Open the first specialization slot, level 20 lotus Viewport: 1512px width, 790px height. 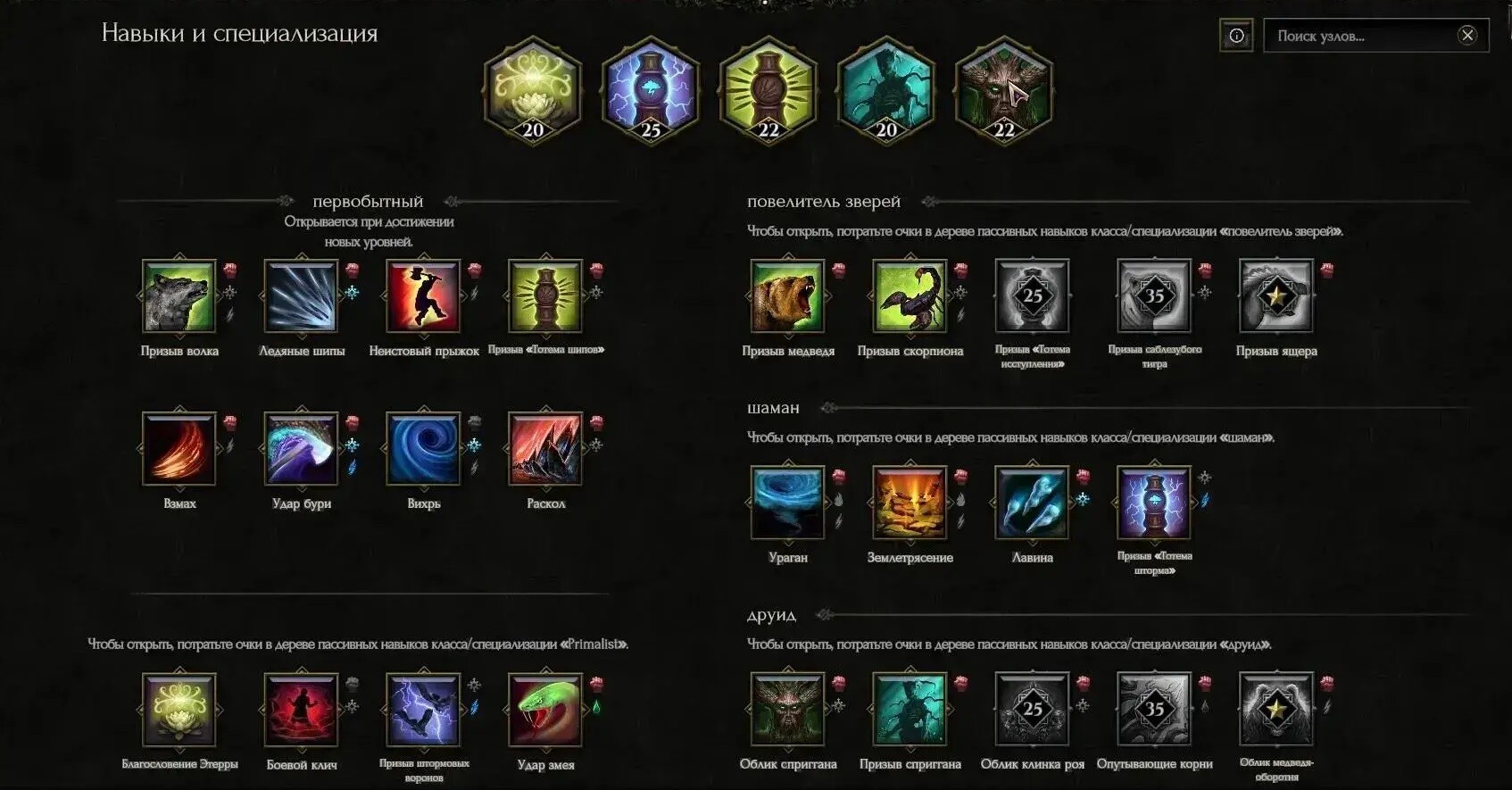pos(533,90)
